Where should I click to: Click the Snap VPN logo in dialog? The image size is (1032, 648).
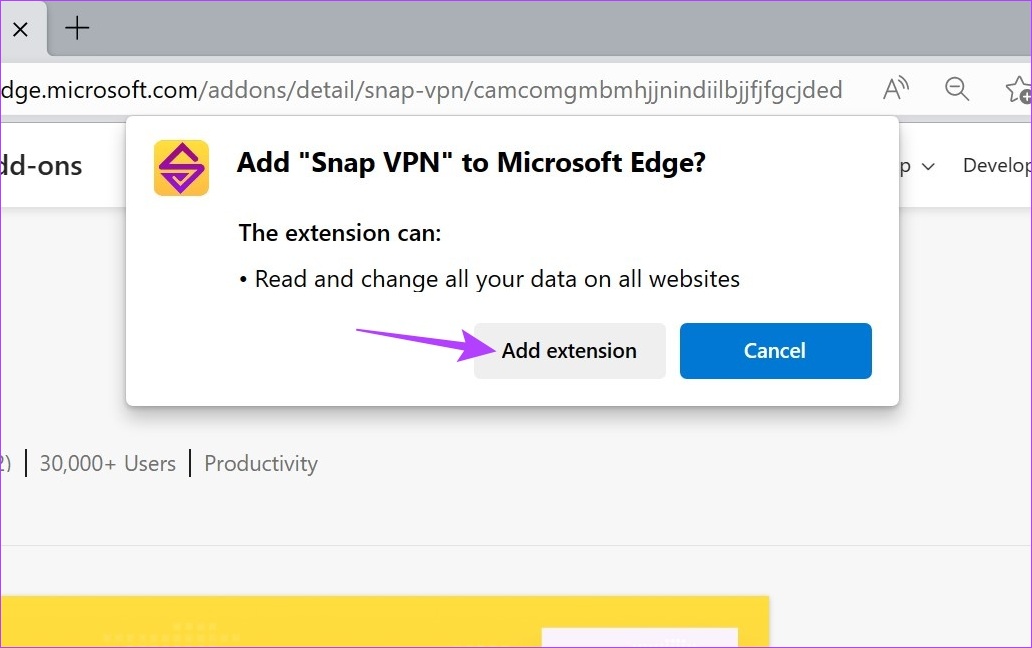pos(182,168)
